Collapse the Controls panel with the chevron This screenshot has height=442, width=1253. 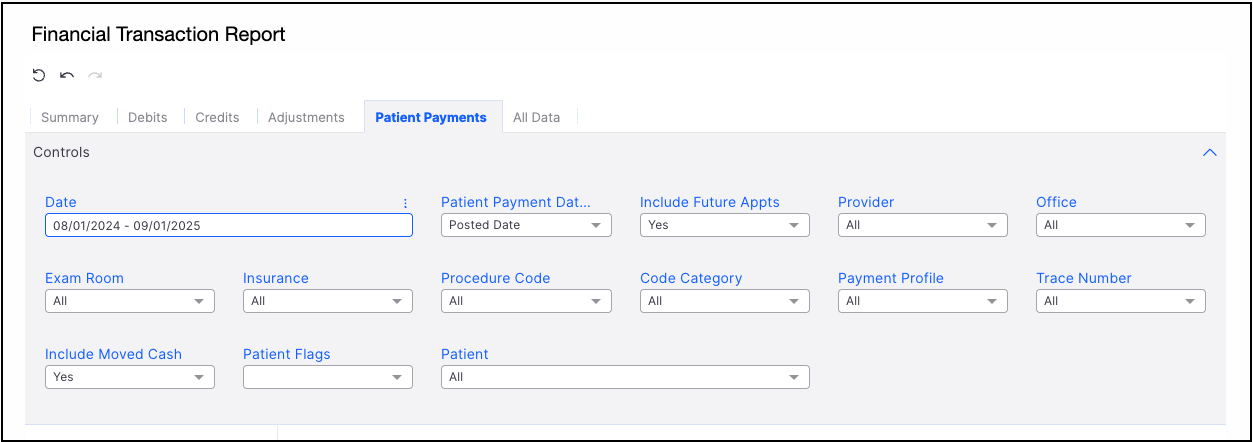tap(1209, 153)
